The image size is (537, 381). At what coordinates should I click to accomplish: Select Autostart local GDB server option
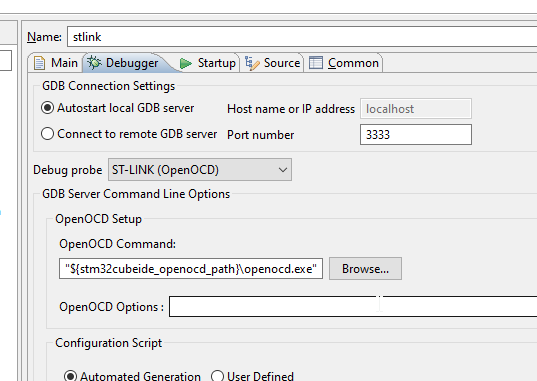coord(117,108)
